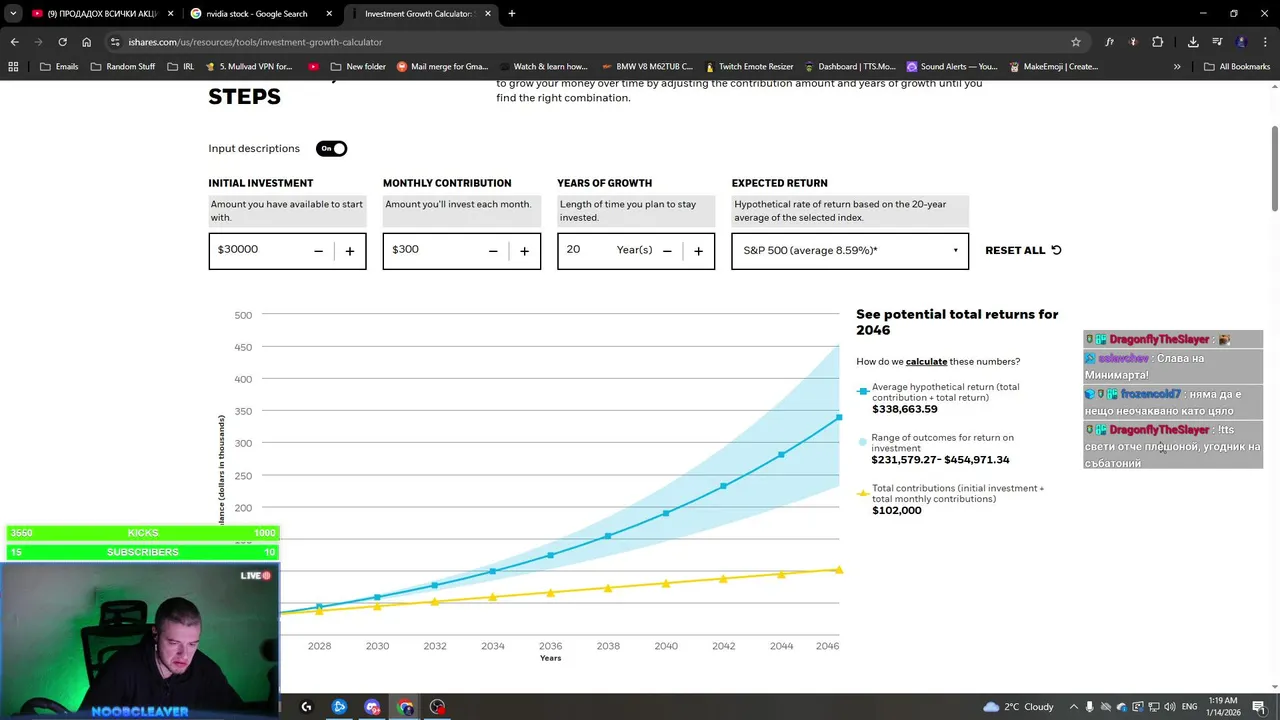Click the light blue Range of outcomes legend marker
The height and width of the screenshot is (720, 1280).
862,442
